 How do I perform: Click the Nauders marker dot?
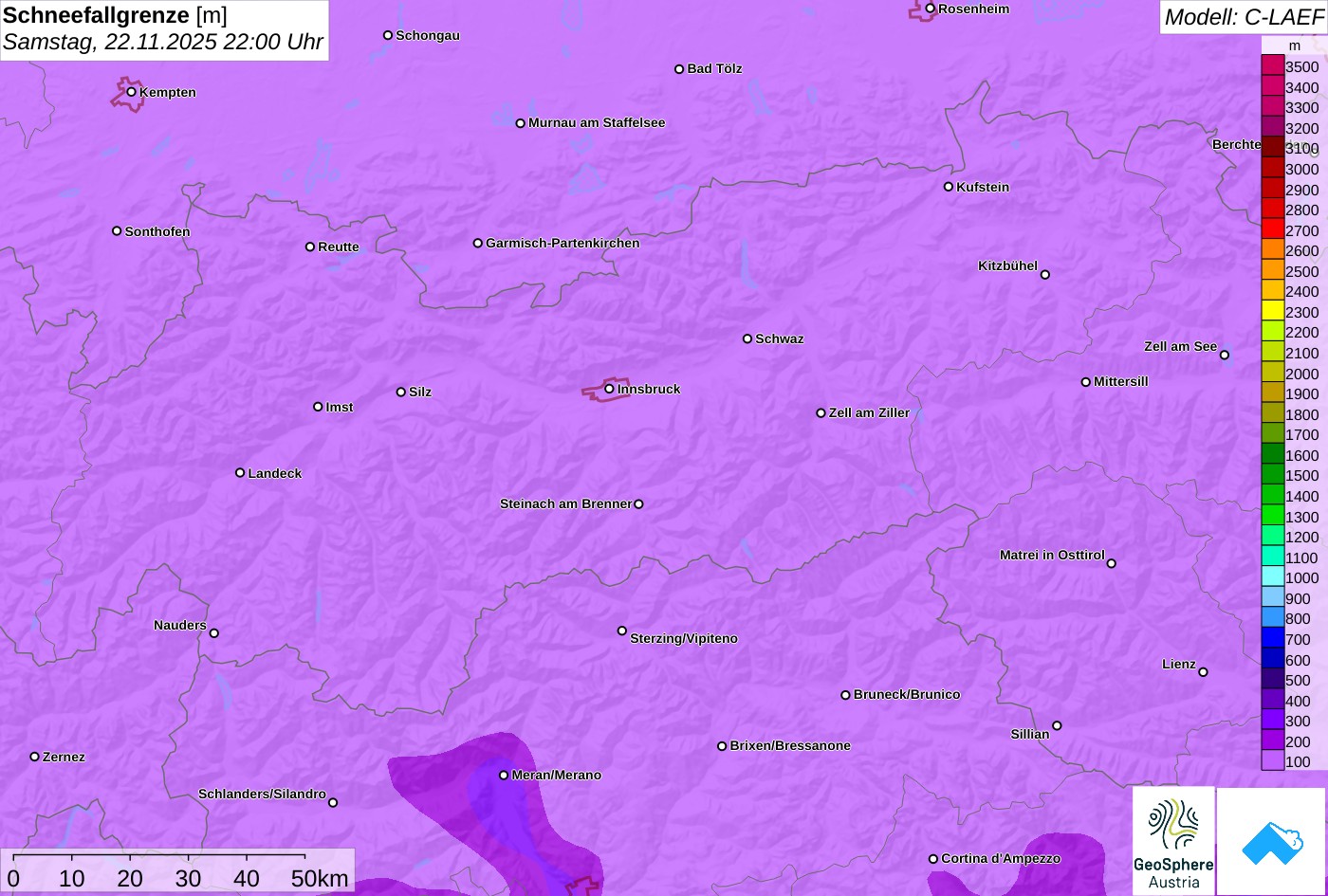click(x=214, y=633)
